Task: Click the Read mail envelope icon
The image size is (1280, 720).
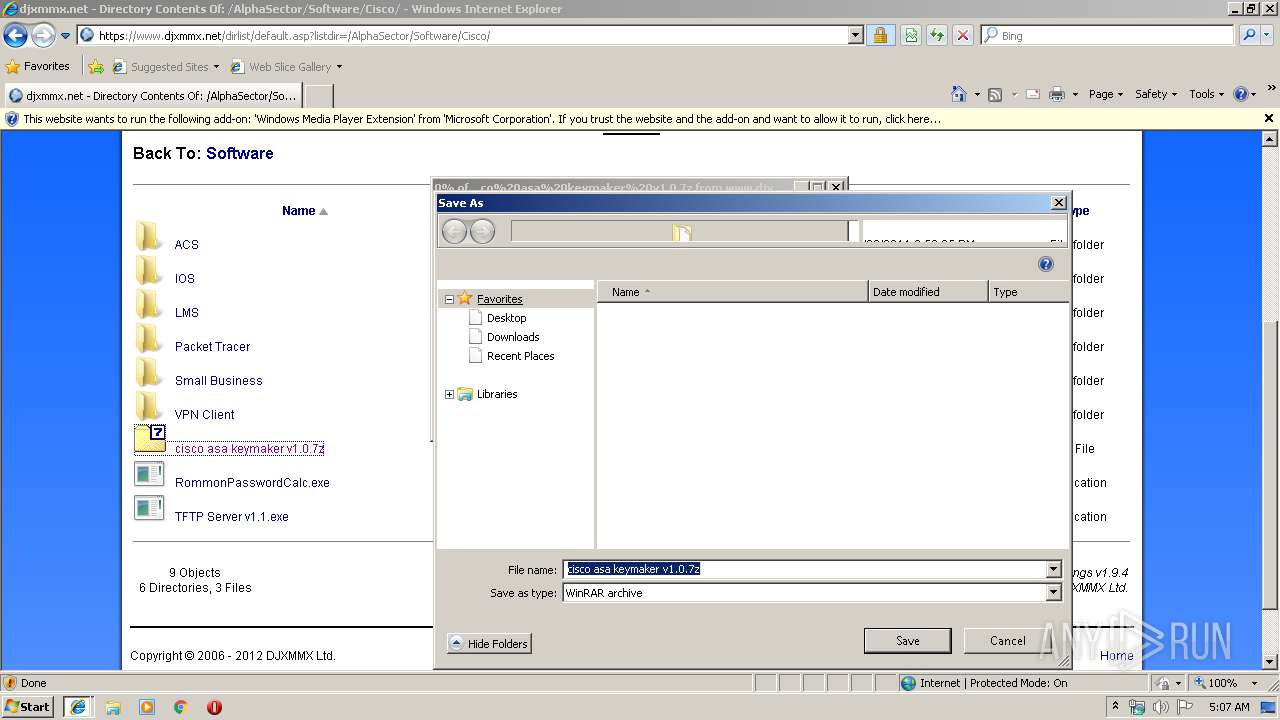Action: pos(1033,94)
